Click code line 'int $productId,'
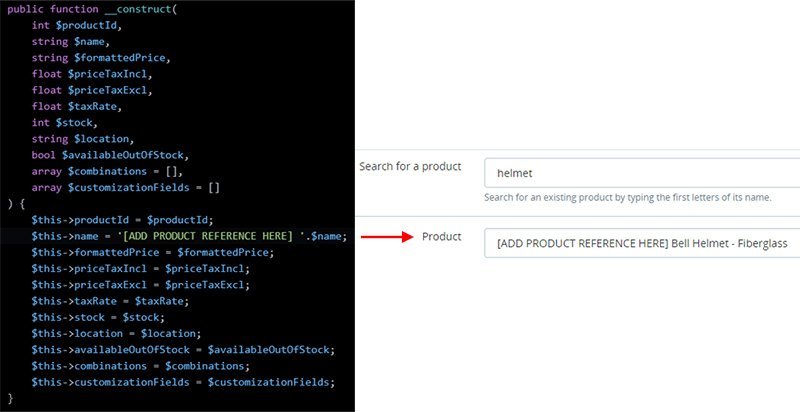The width and height of the screenshot is (800, 412). pyautogui.click(x=77, y=25)
